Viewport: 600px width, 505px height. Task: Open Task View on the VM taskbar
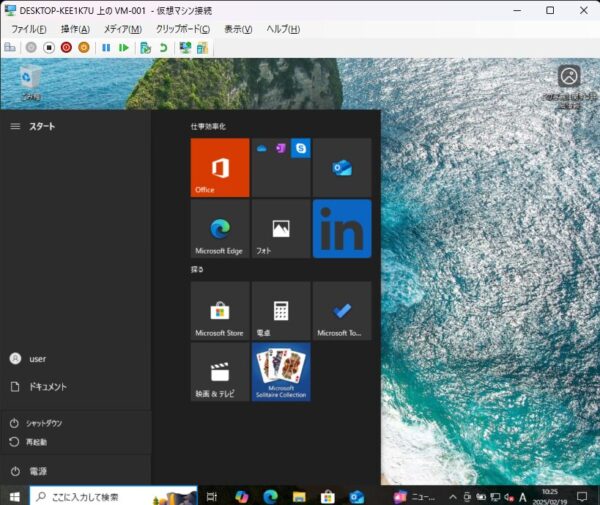[x=212, y=497]
